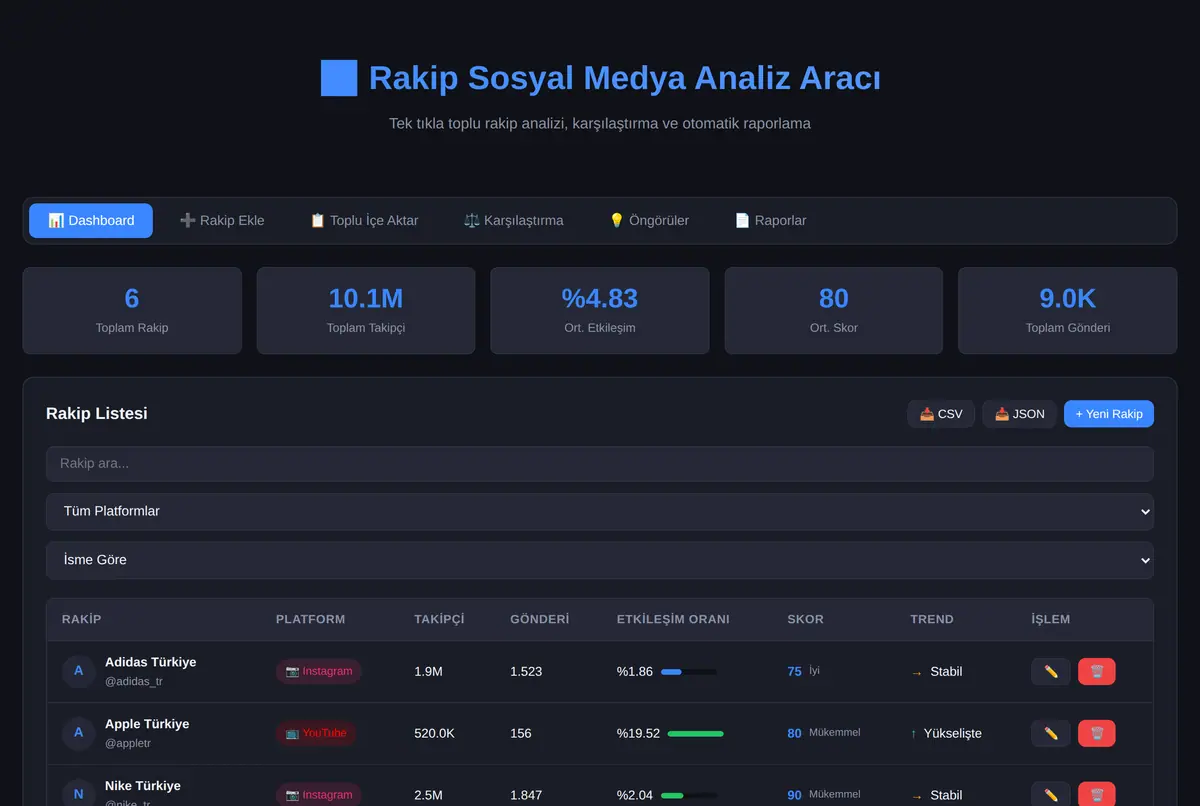
Task: Click the RAKİP column header
Action: point(82,619)
